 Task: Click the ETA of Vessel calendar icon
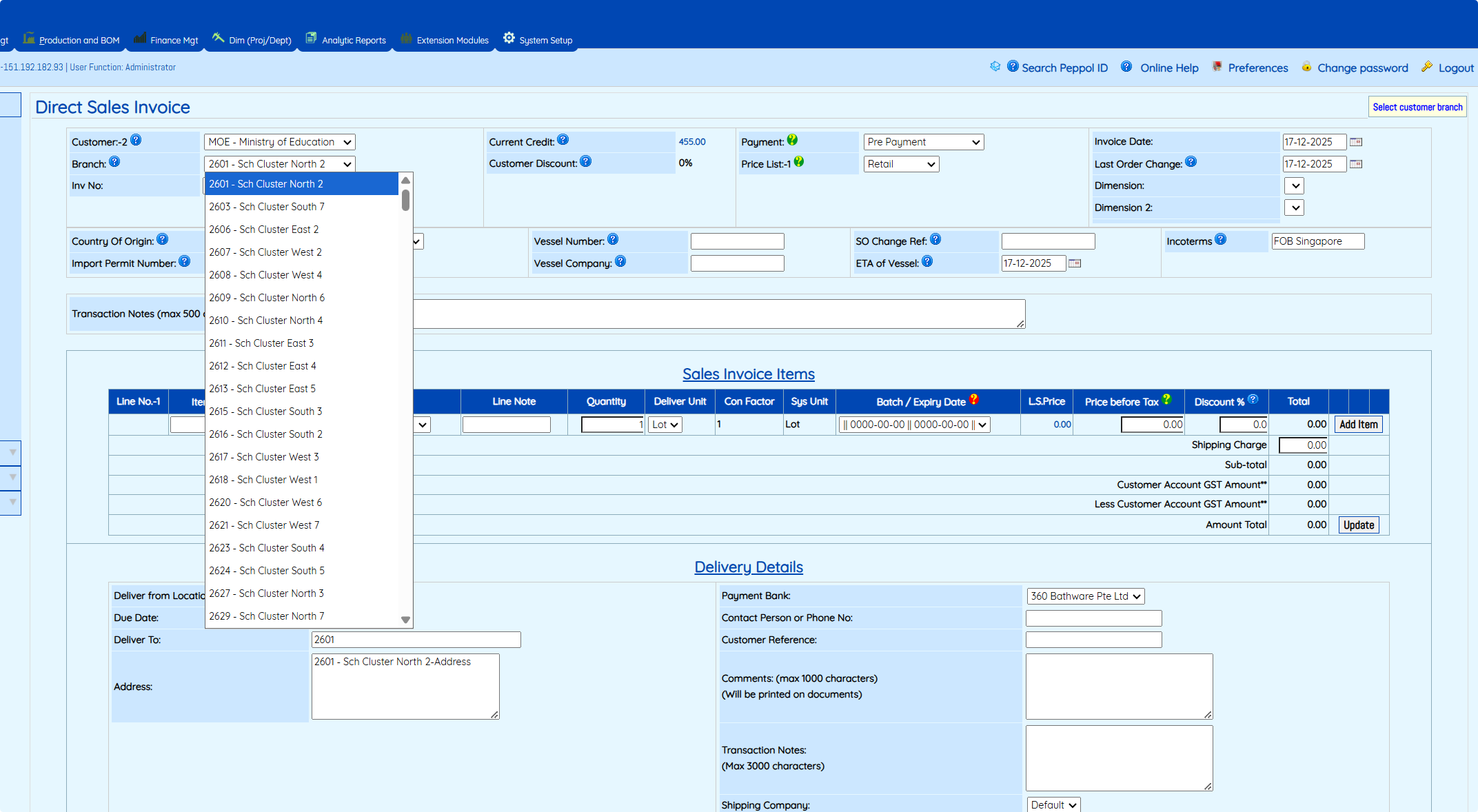1074,263
